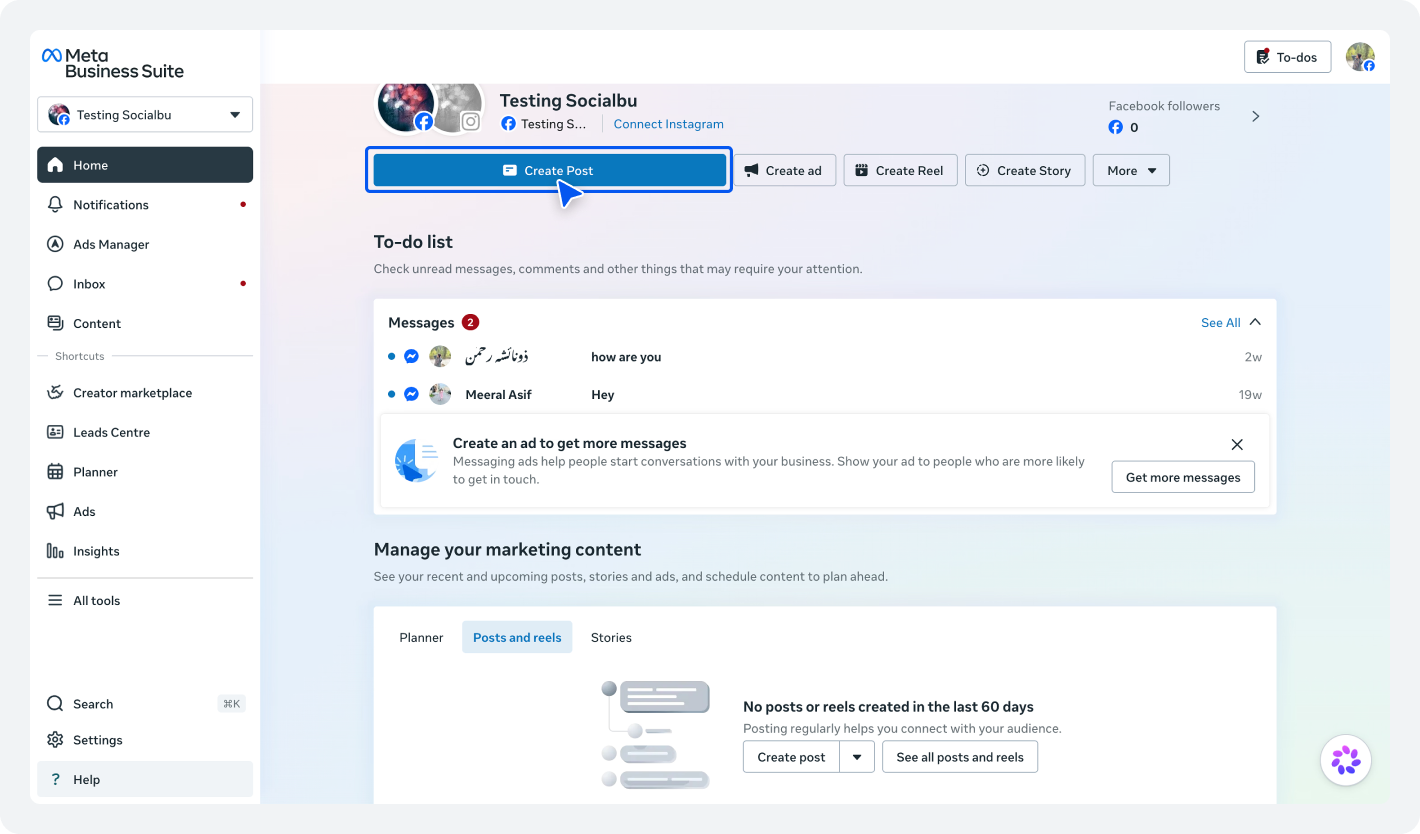The height and width of the screenshot is (834, 1420).
Task: Switch to the Stories tab
Action: point(611,637)
